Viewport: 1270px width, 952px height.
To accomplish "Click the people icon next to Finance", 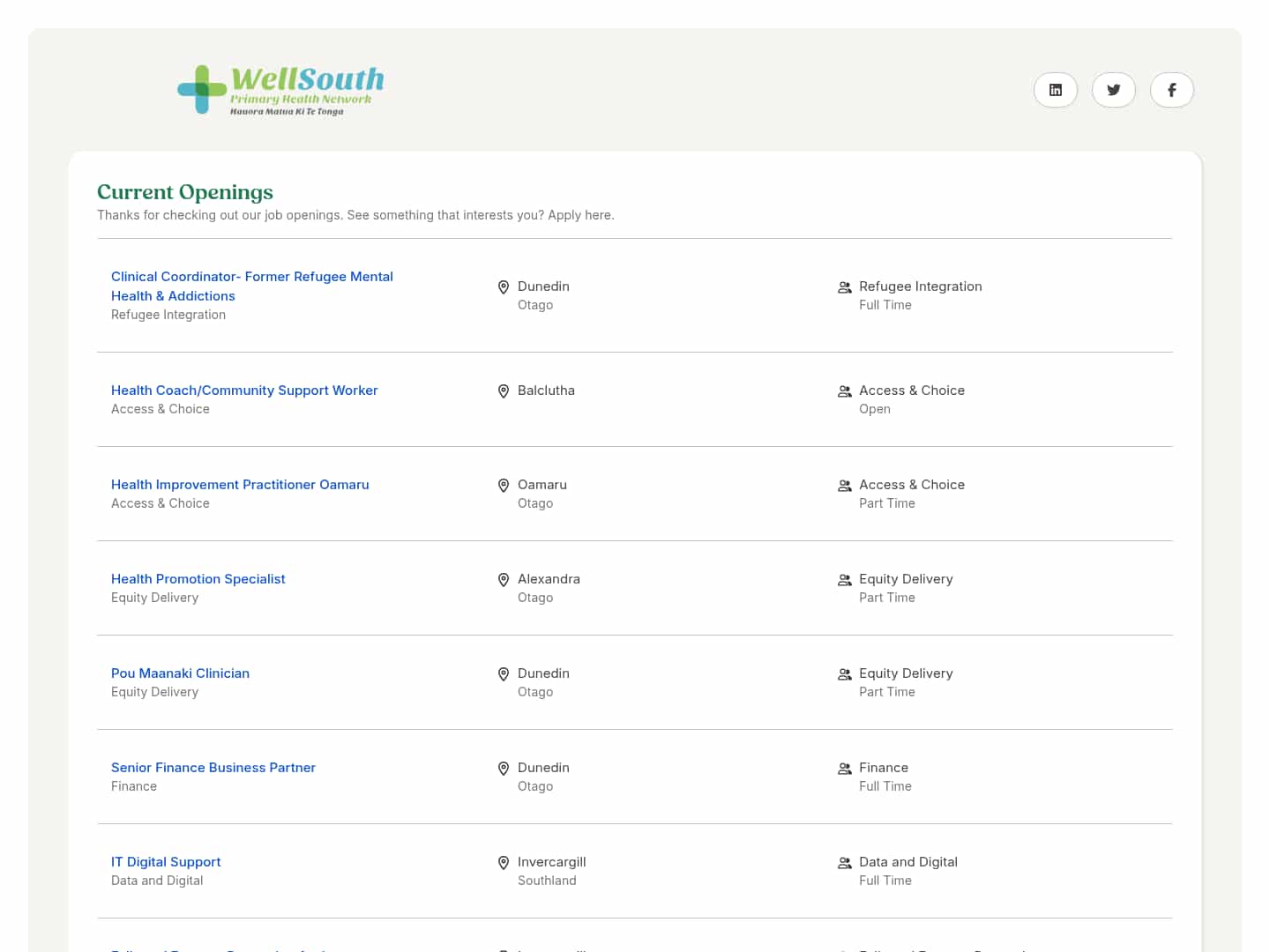I will tap(844, 768).
